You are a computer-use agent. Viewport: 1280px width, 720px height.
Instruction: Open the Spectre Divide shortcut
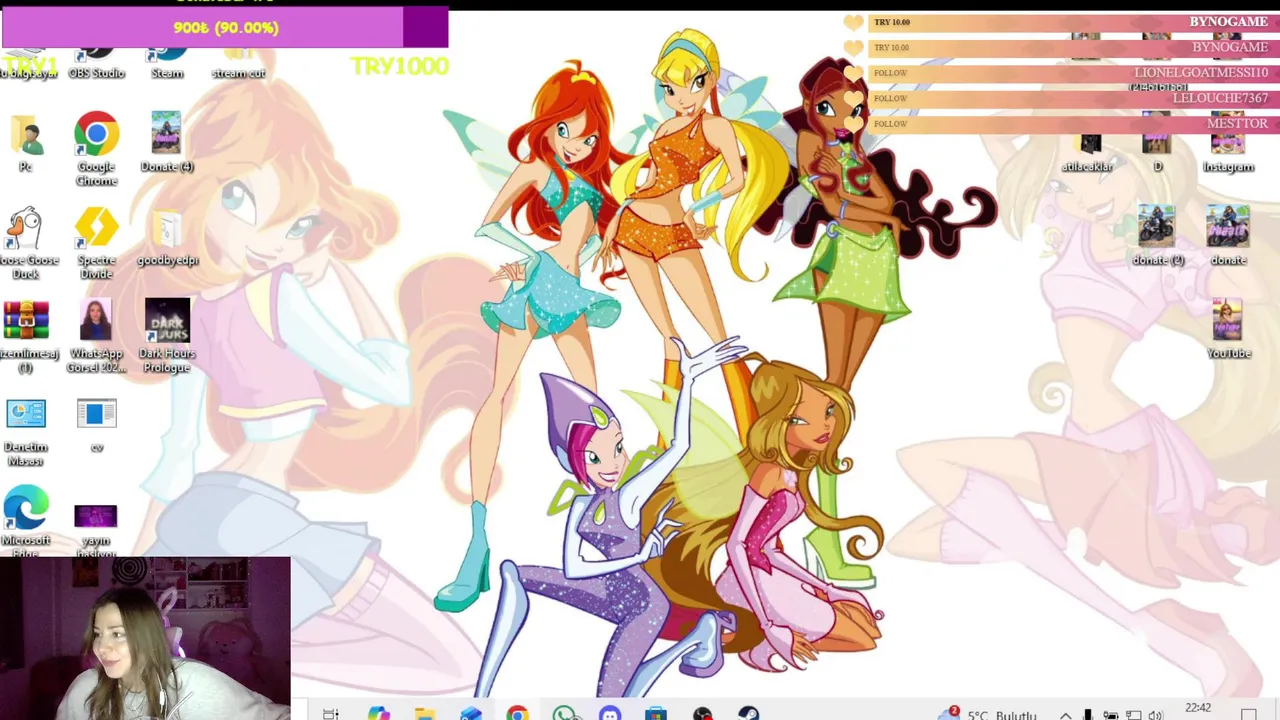coord(96,243)
